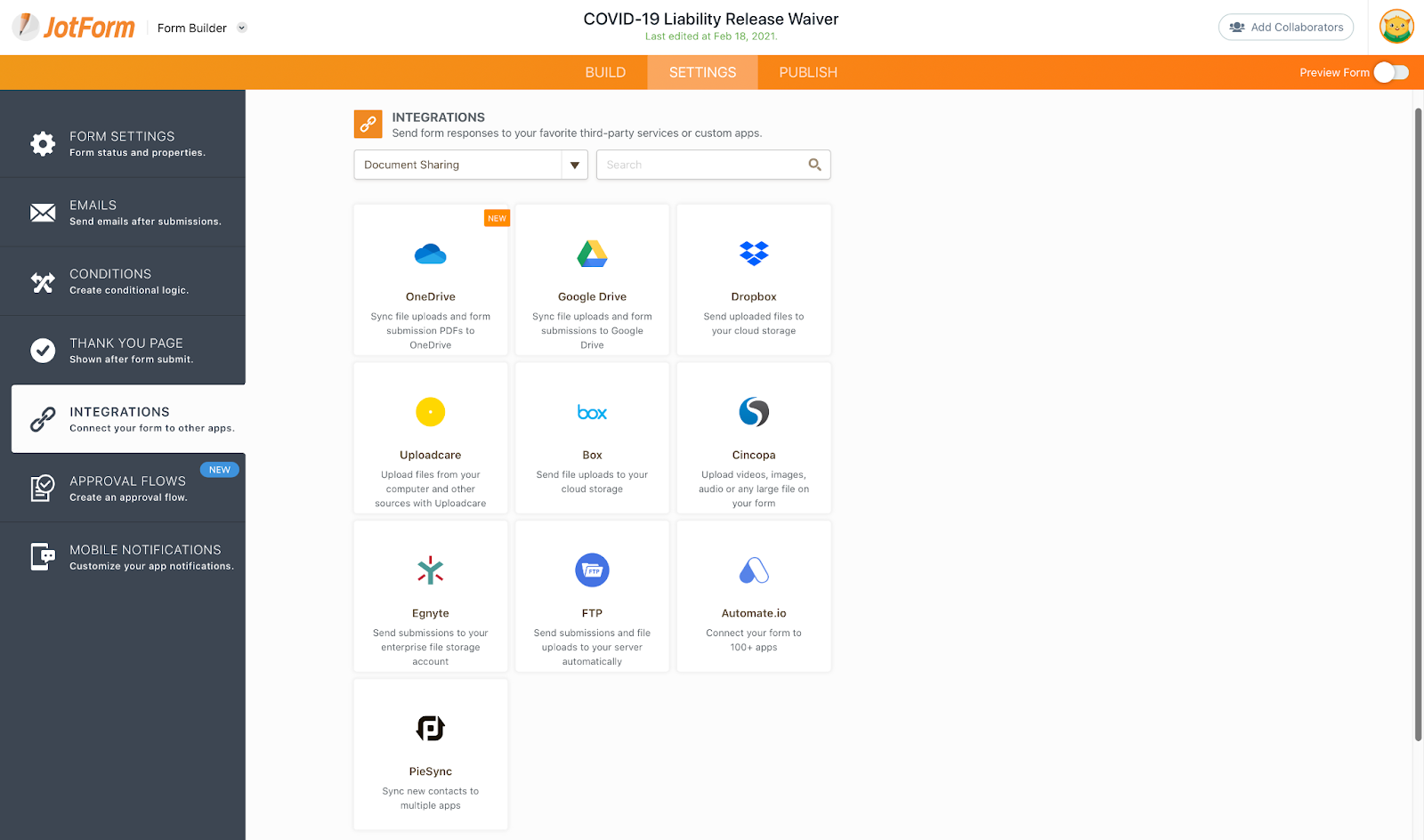Click the FTP card description text

(592, 648)
